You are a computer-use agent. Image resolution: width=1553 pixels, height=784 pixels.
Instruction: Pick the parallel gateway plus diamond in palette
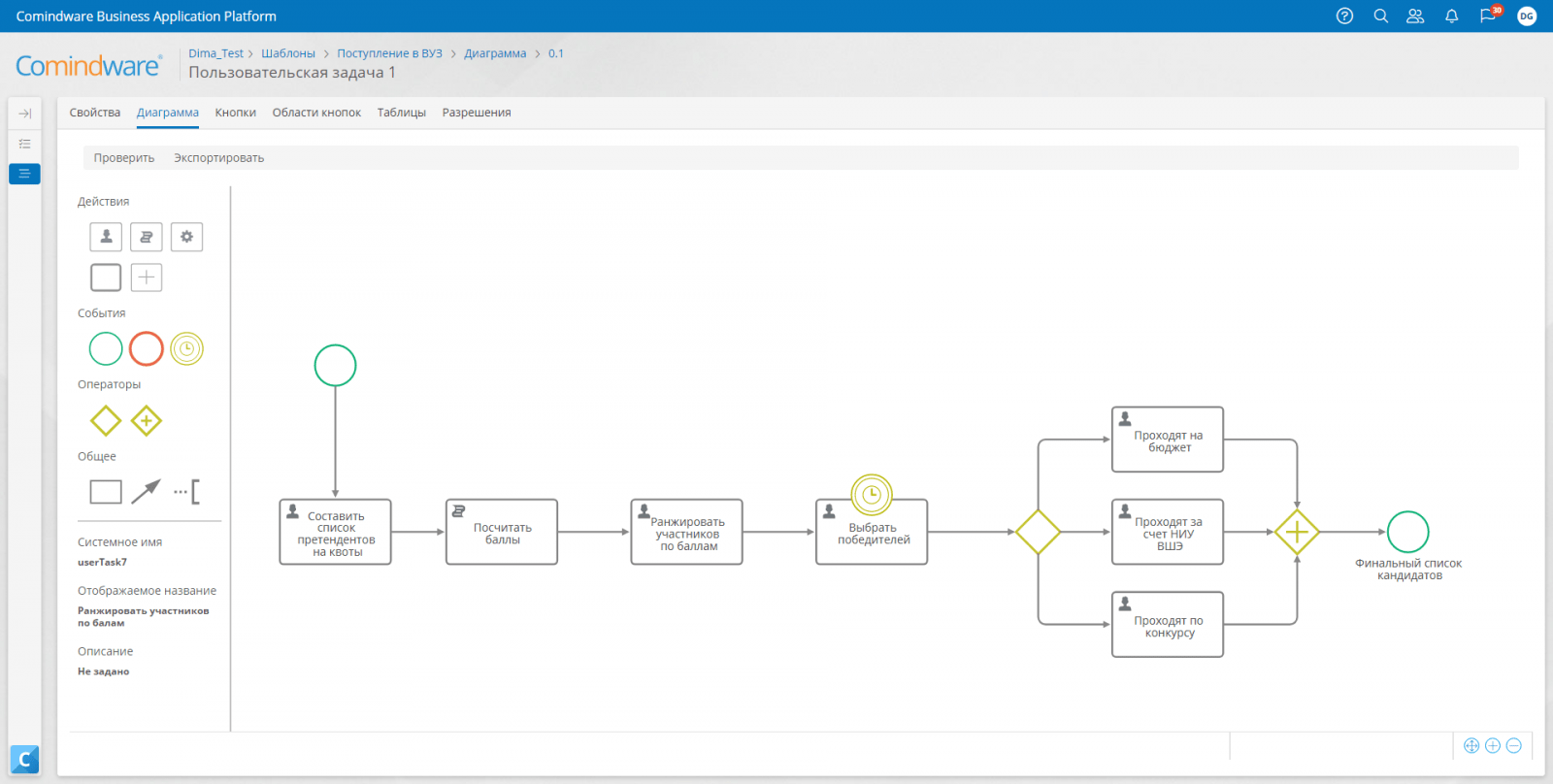pos(147,421)
